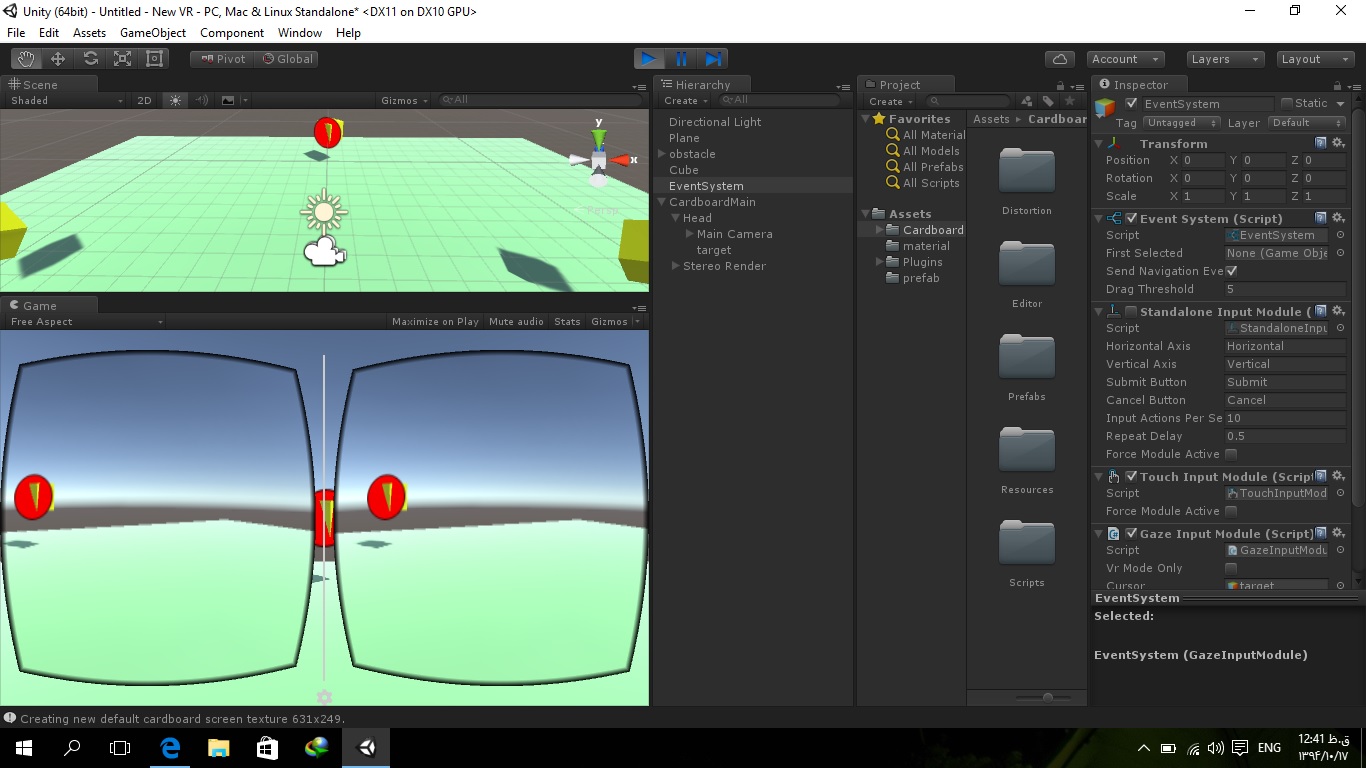Open Scene Gizmos dropdown
Screen dimensions: 1366x768
(x=405, y=100)
